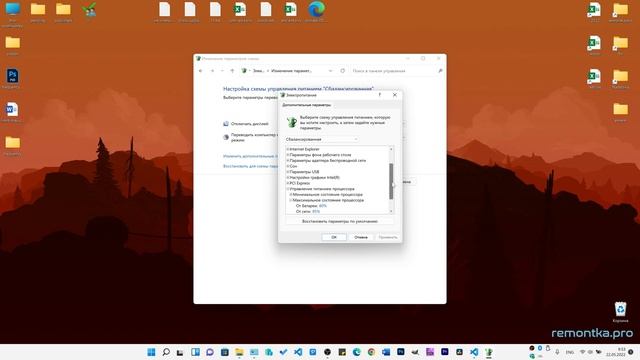Open the Chat taskbar icon
The height and width of the screenshot is (360, 640).
pyautogui.click(x=210, y=352)
